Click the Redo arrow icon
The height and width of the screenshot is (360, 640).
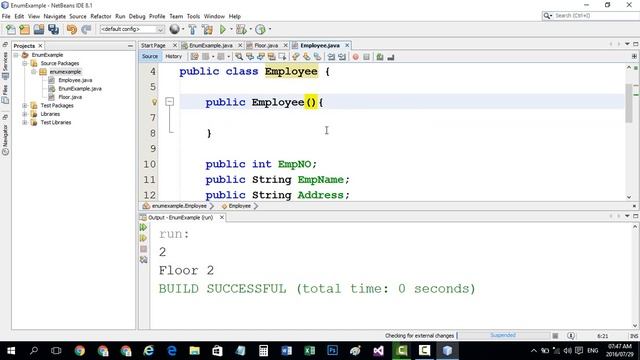pos(86,29)
